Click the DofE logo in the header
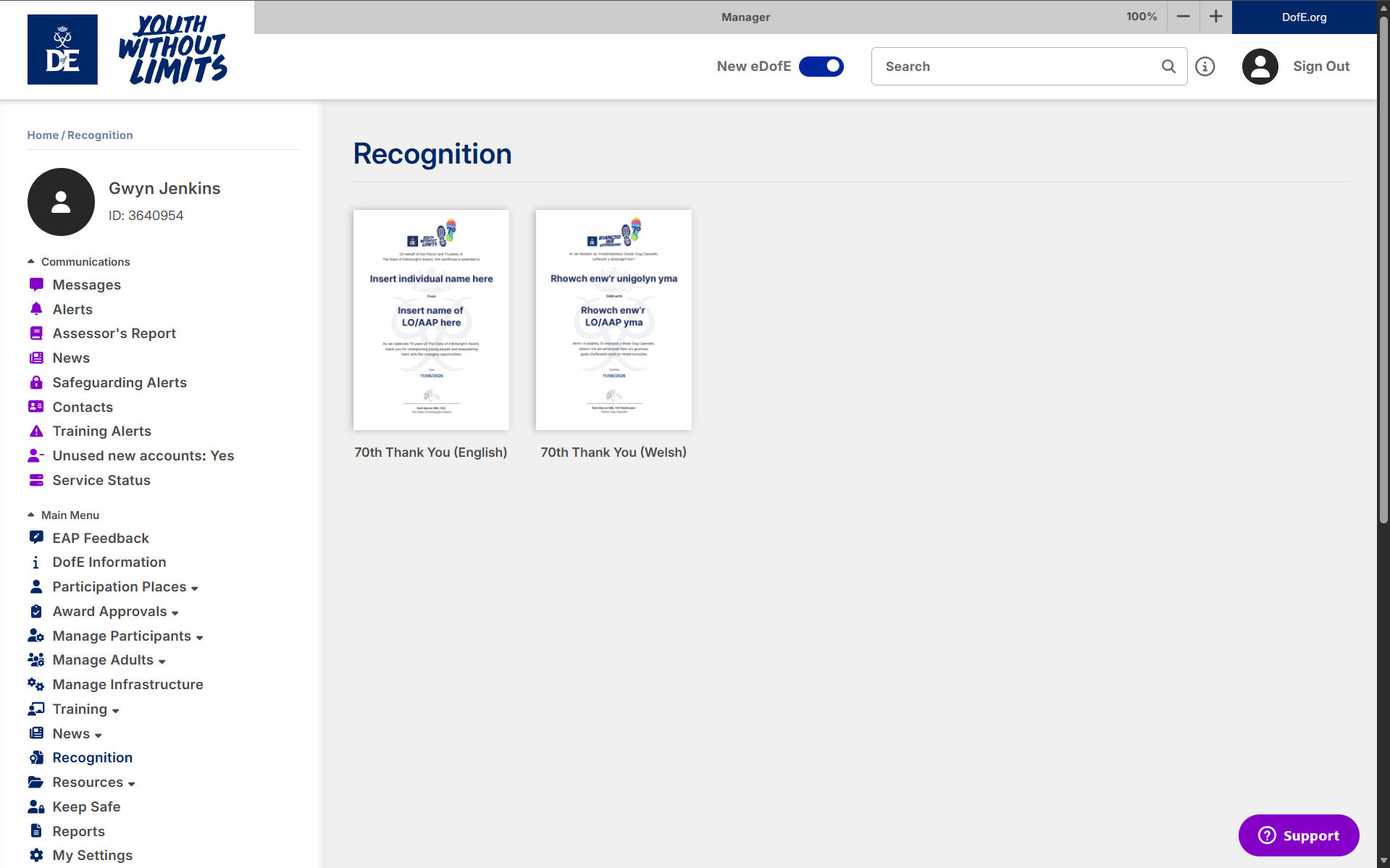This screenshot has width=1390, height=868. point(62,50)
